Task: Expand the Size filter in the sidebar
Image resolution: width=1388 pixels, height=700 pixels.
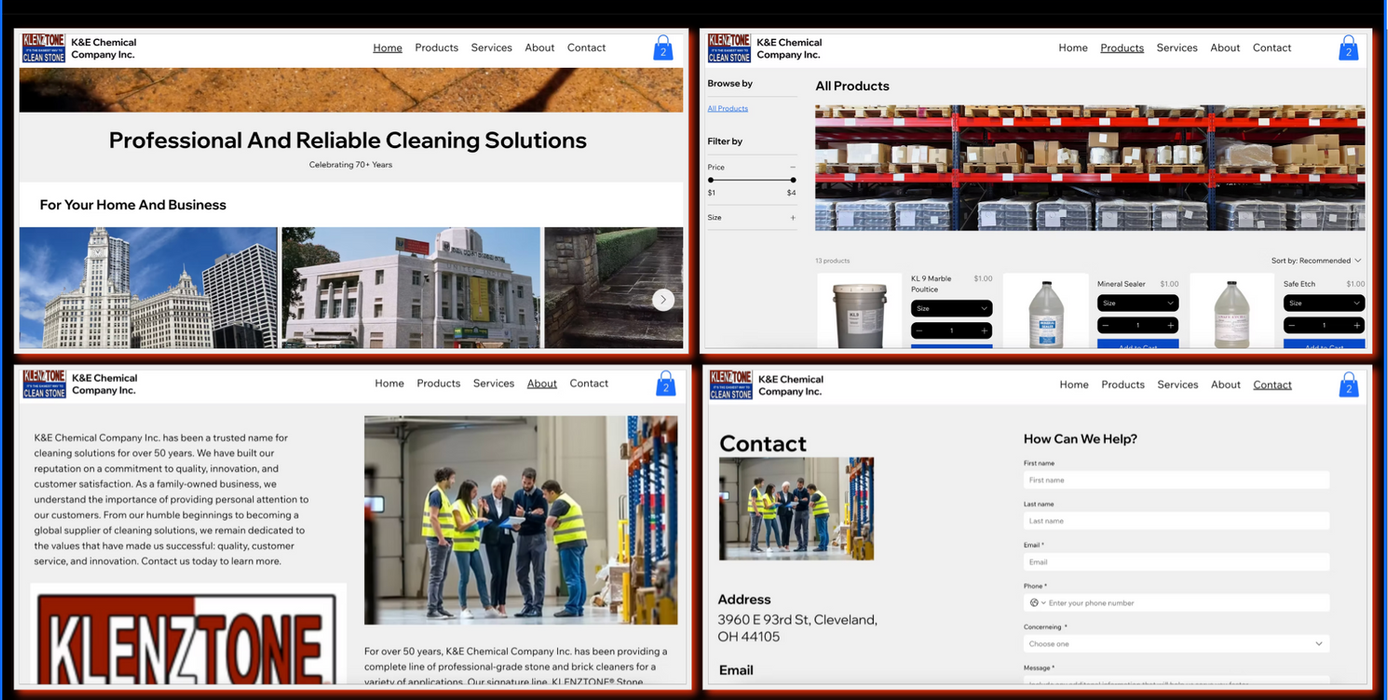Action: click(x=791, y=217)
